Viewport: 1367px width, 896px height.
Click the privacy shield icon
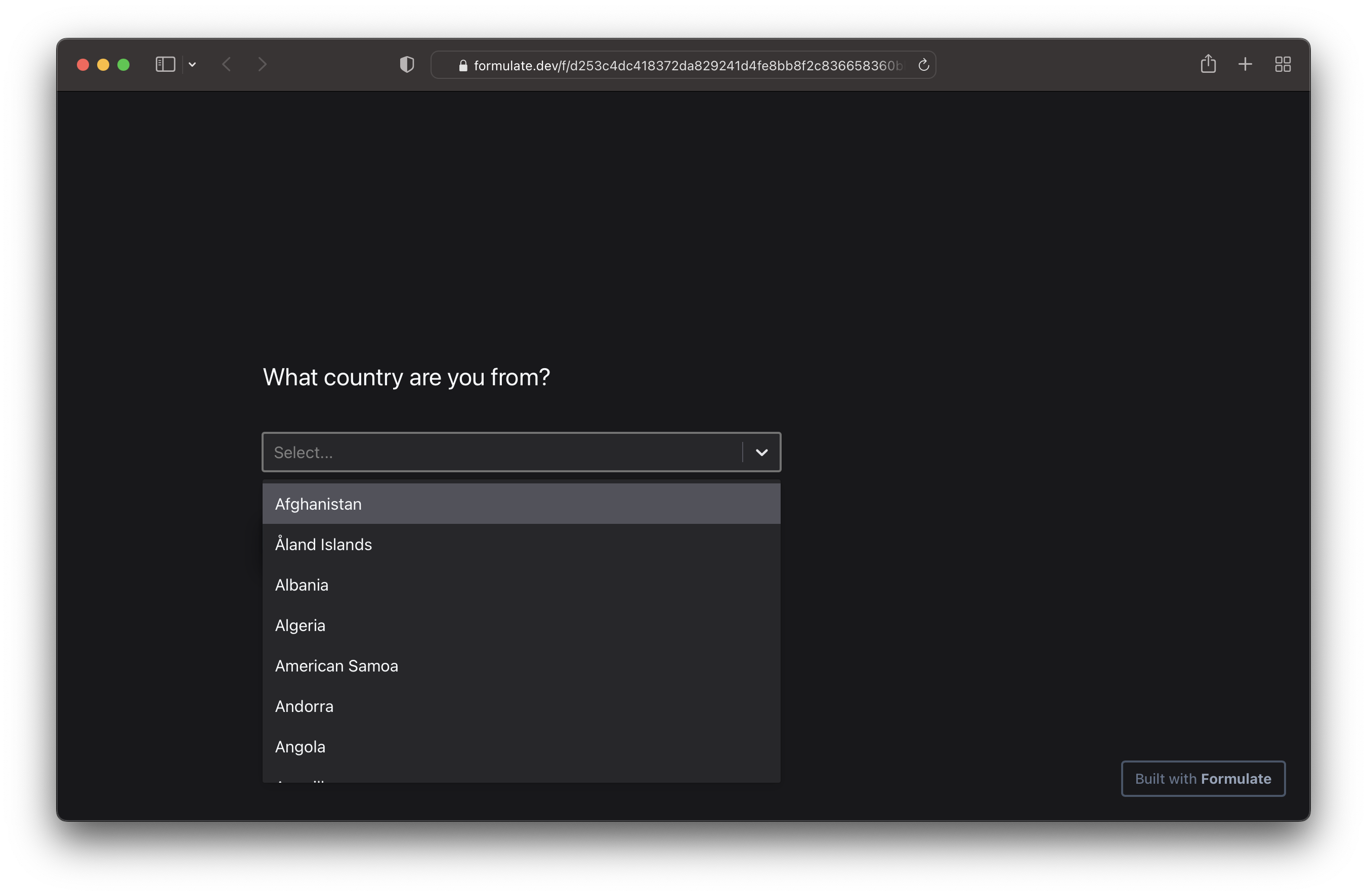click(x=407, y=64)
